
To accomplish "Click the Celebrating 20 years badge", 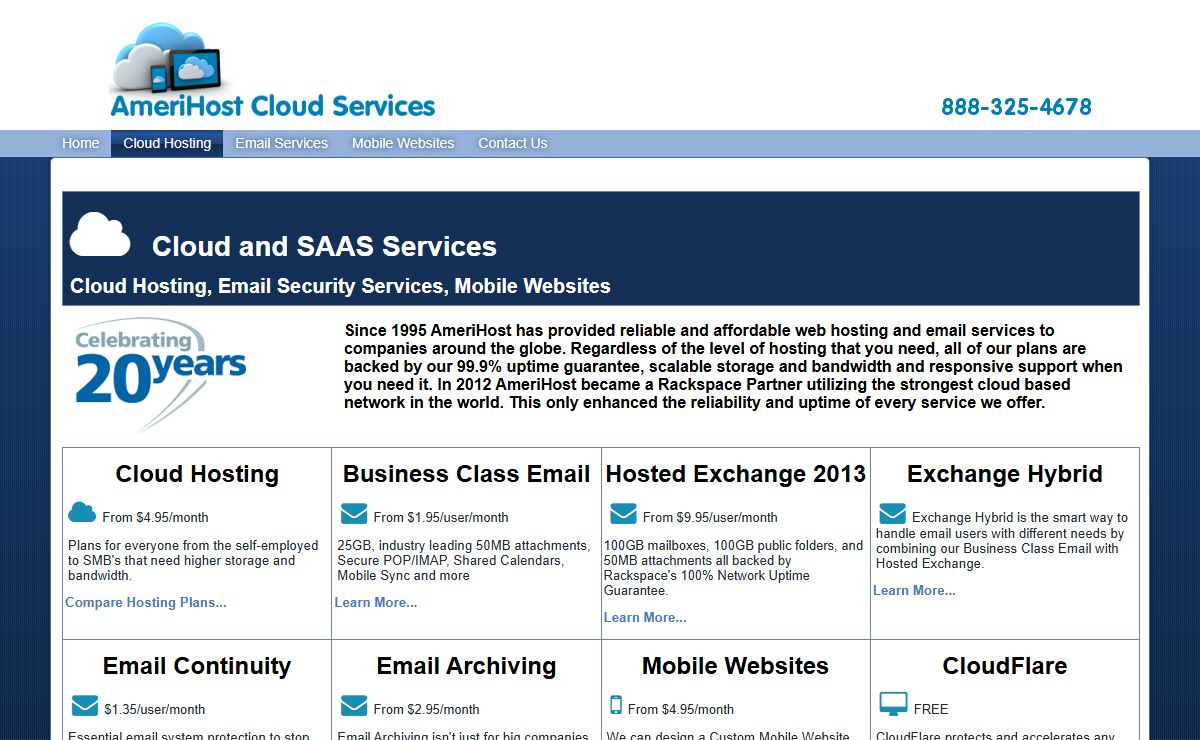I will coord(160,374).
